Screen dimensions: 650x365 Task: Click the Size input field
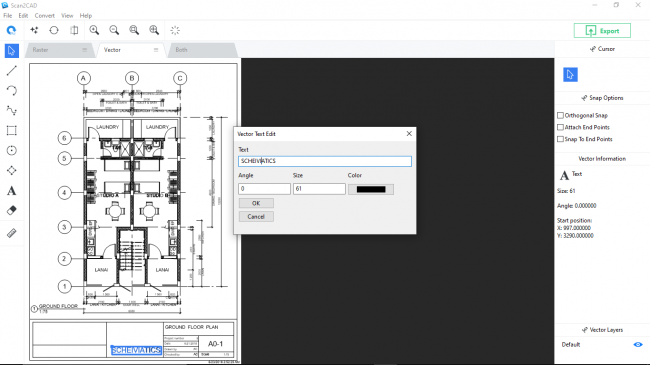(x=319, y=189)
